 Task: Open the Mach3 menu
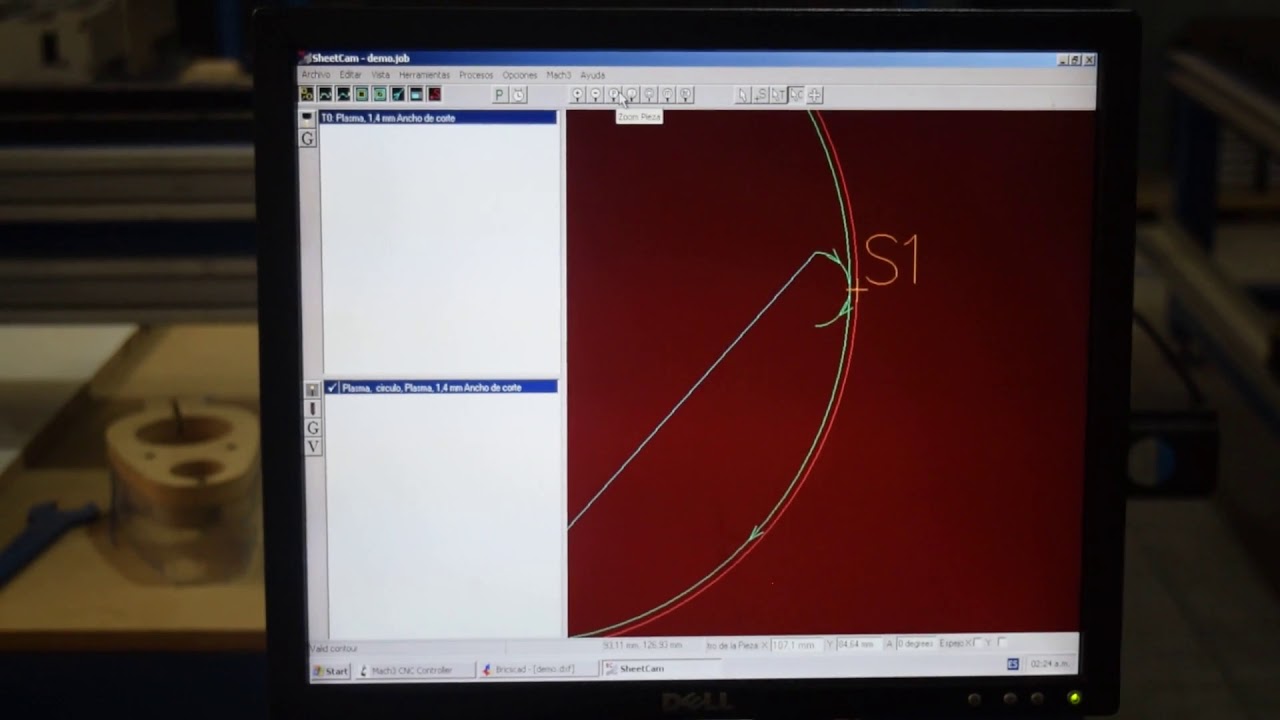(x=558, y=75)
